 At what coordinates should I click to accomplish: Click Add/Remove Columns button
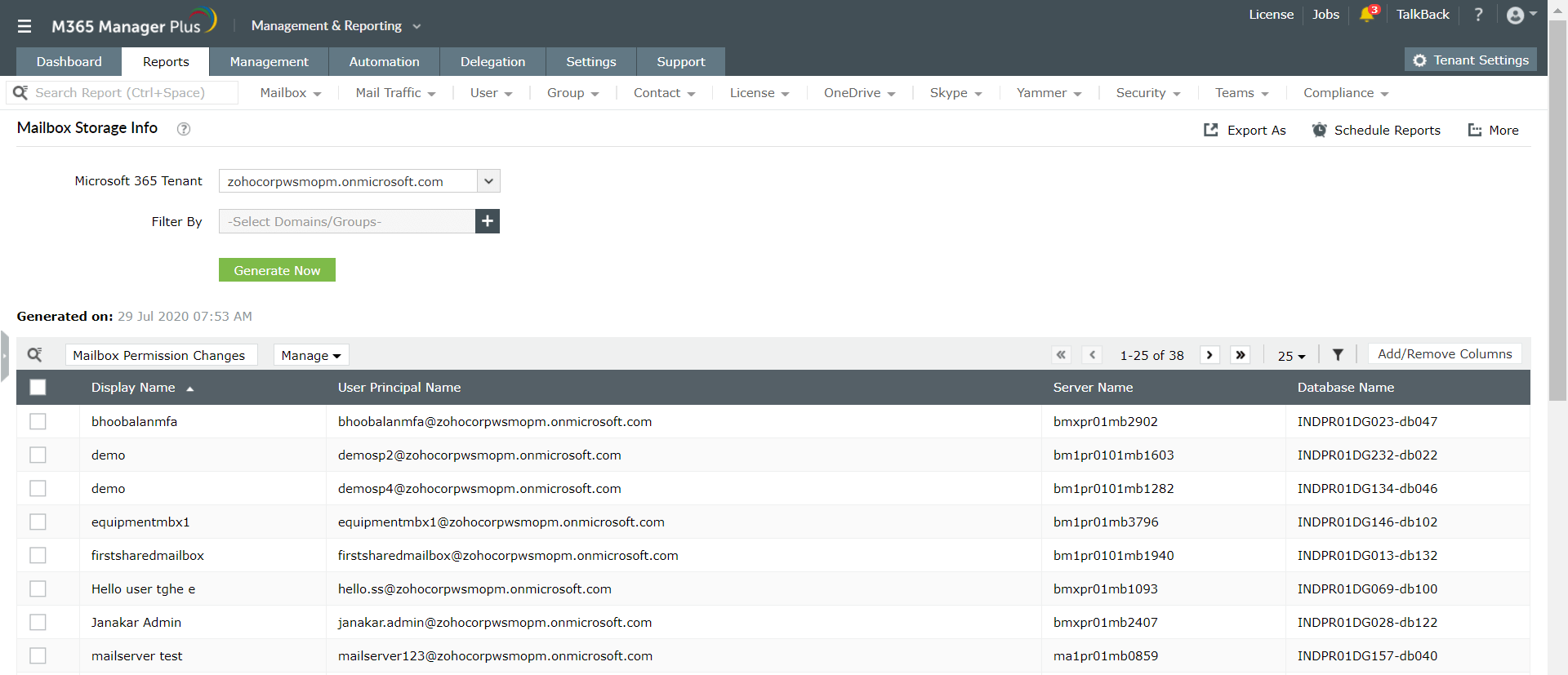1444,354
